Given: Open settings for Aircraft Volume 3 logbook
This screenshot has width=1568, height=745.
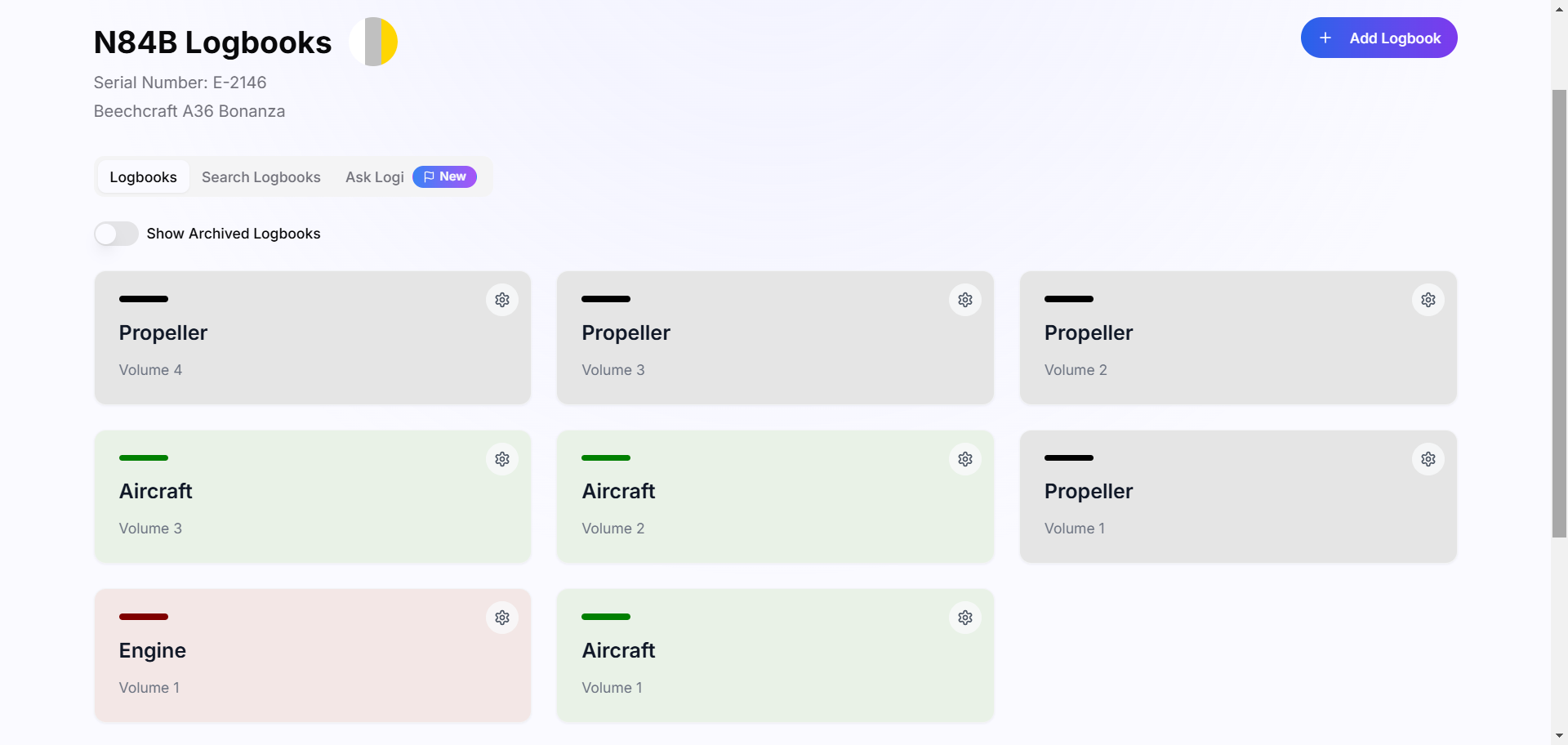Looking at the screenshot, I should [501, 459].
